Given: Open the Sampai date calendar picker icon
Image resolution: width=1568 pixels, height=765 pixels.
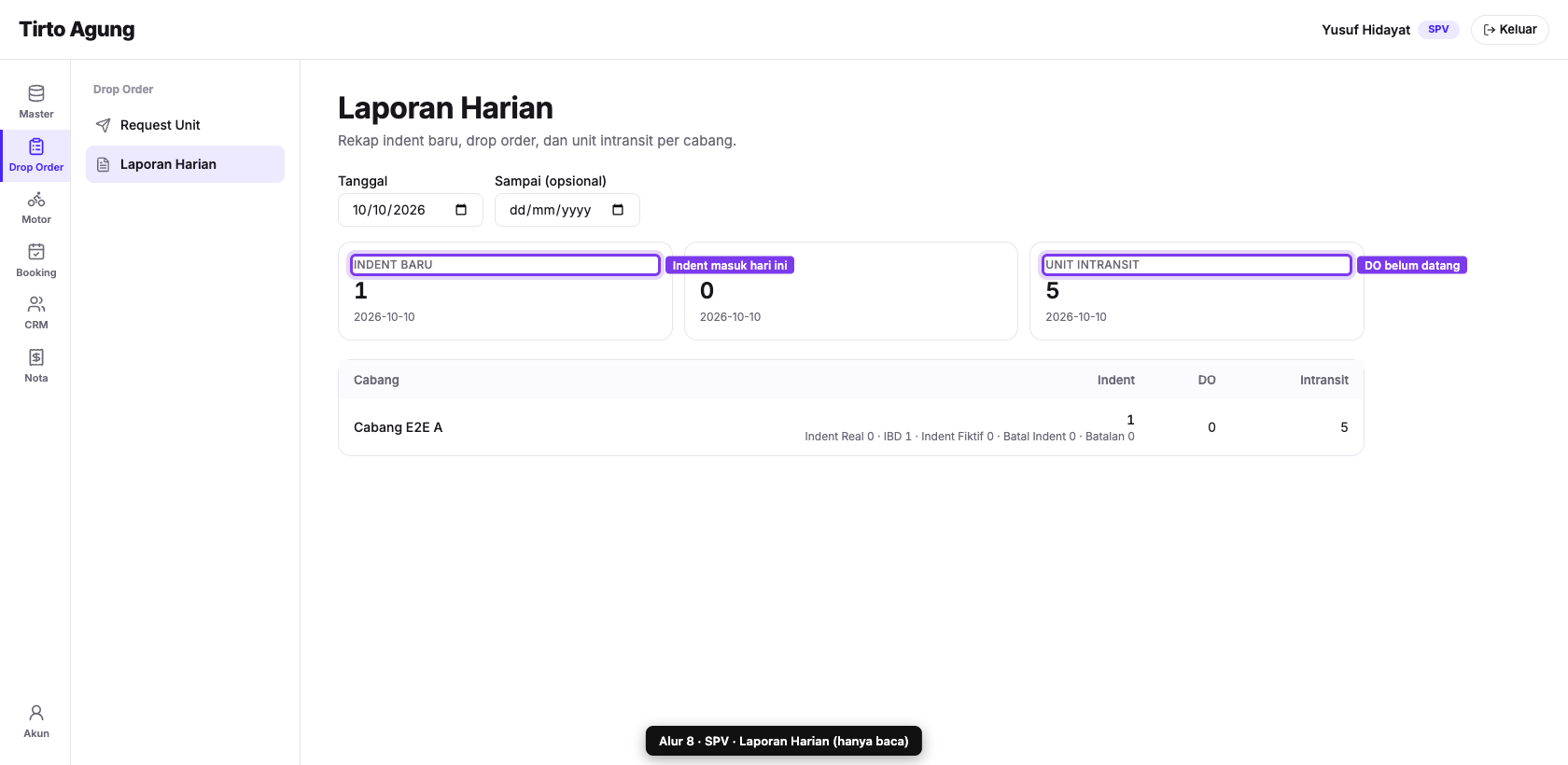Looking at the screenshot, I should 618,210.
